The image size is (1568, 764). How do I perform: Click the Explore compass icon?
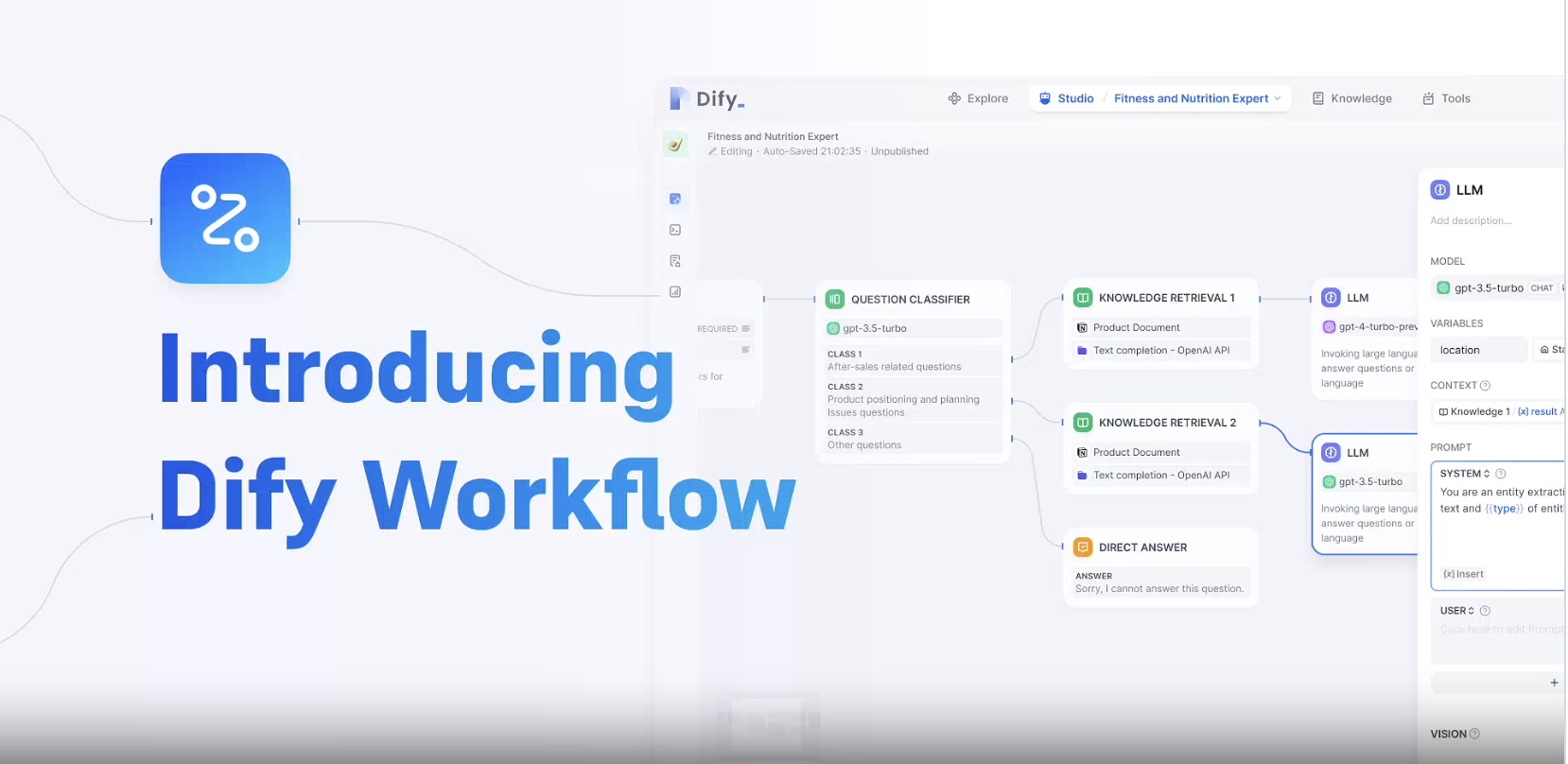(x=954, y=98)
